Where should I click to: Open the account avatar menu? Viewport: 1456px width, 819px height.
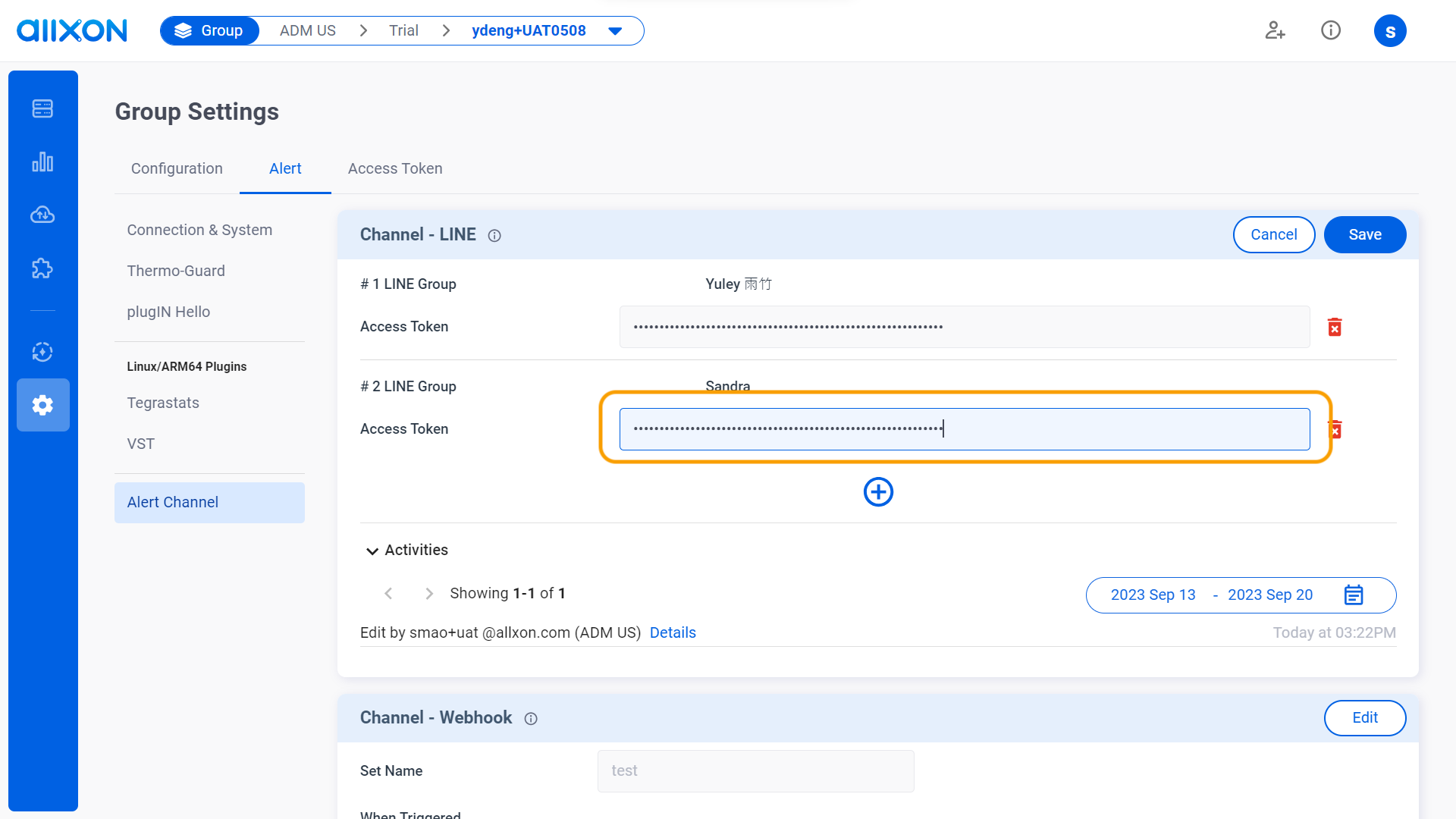click(x=1391, y=30)
